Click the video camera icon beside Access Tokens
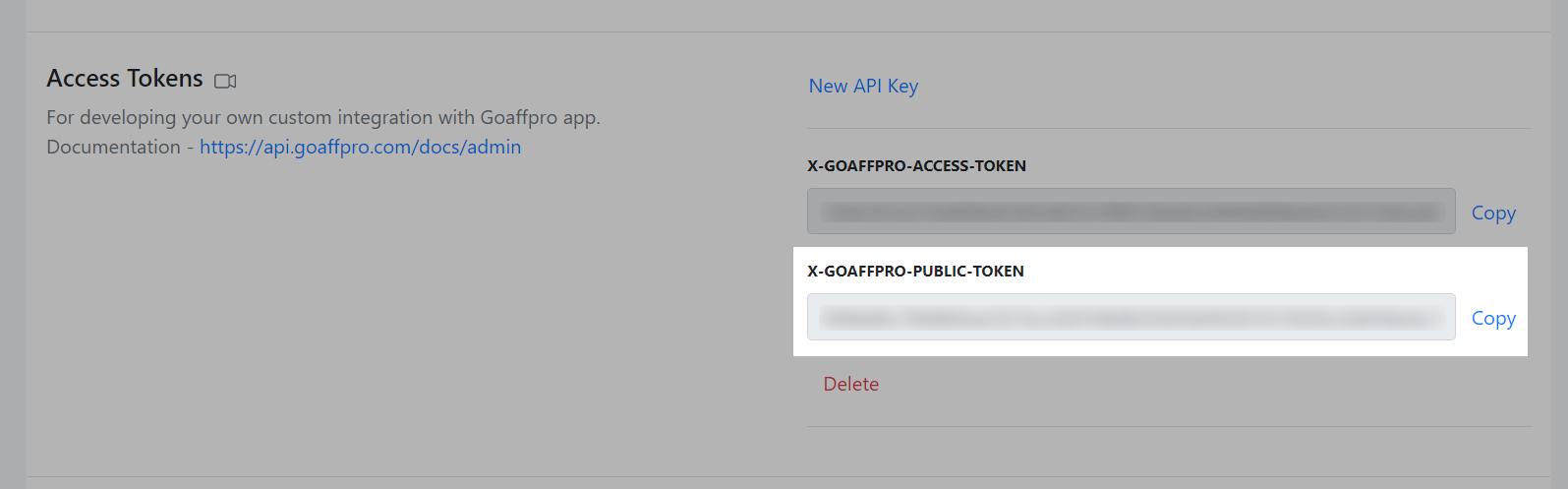 225,81
